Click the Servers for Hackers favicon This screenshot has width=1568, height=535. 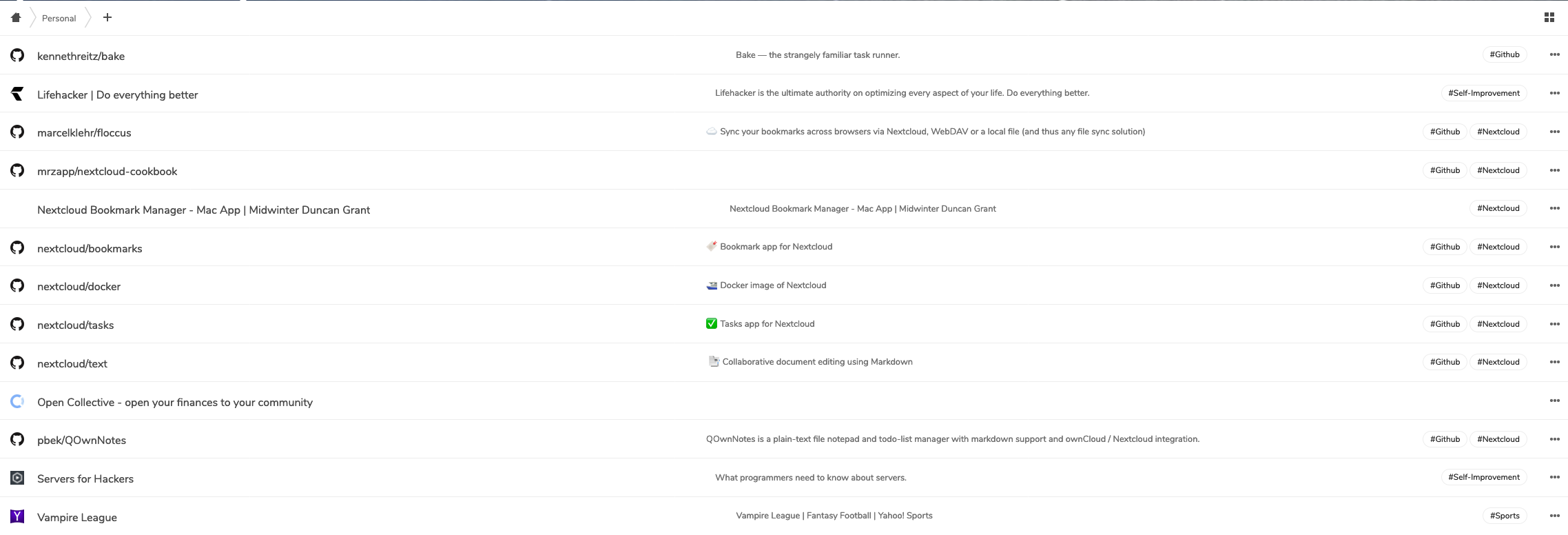[x=17, y=478]
